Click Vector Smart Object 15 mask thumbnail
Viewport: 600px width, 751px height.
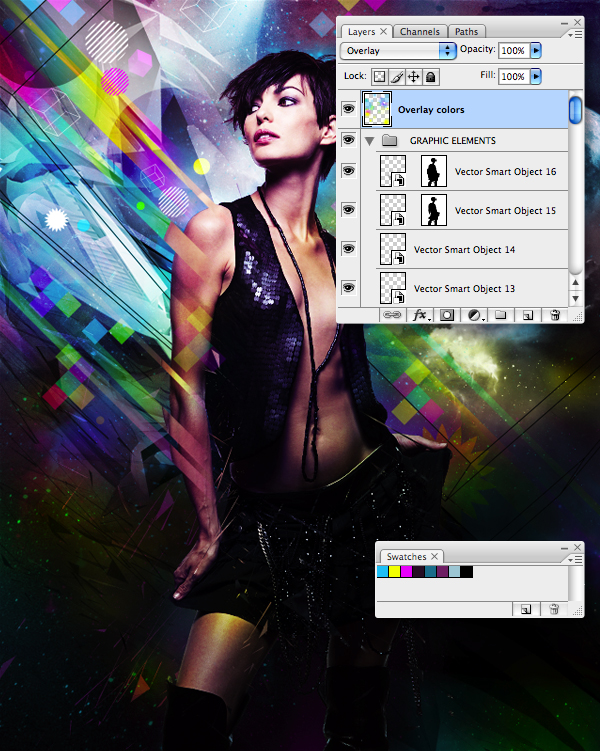pos(434,210)
